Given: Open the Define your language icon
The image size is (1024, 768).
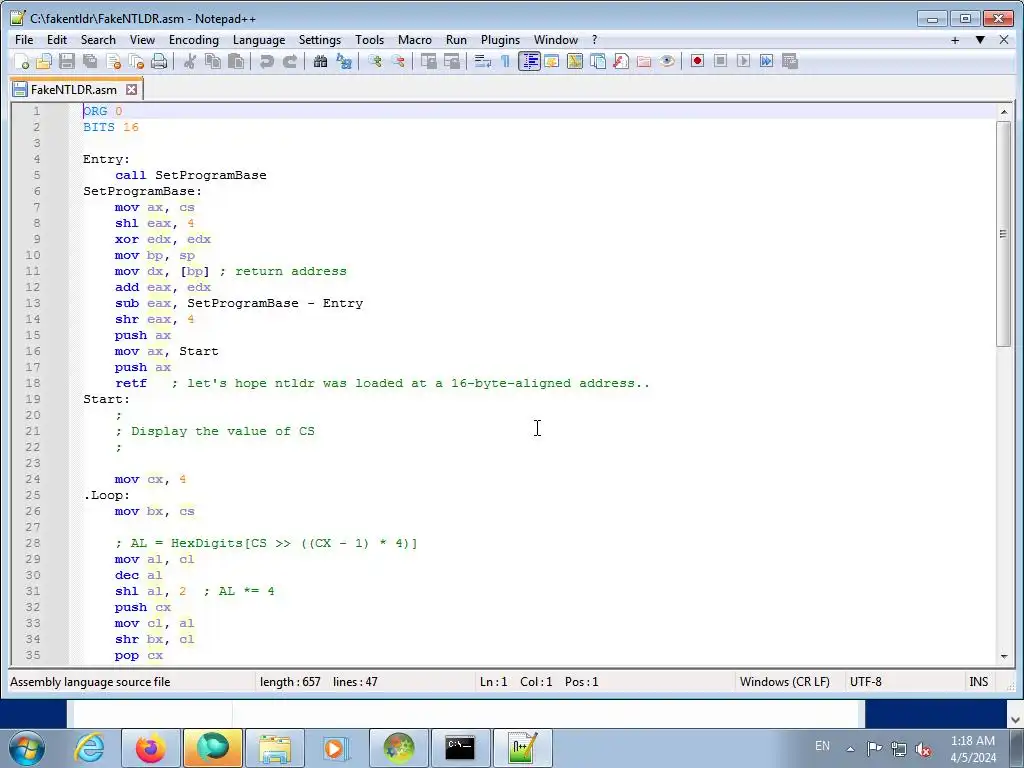Looking at the screenshot, I should pyautogui.click(x=551, y=61).
